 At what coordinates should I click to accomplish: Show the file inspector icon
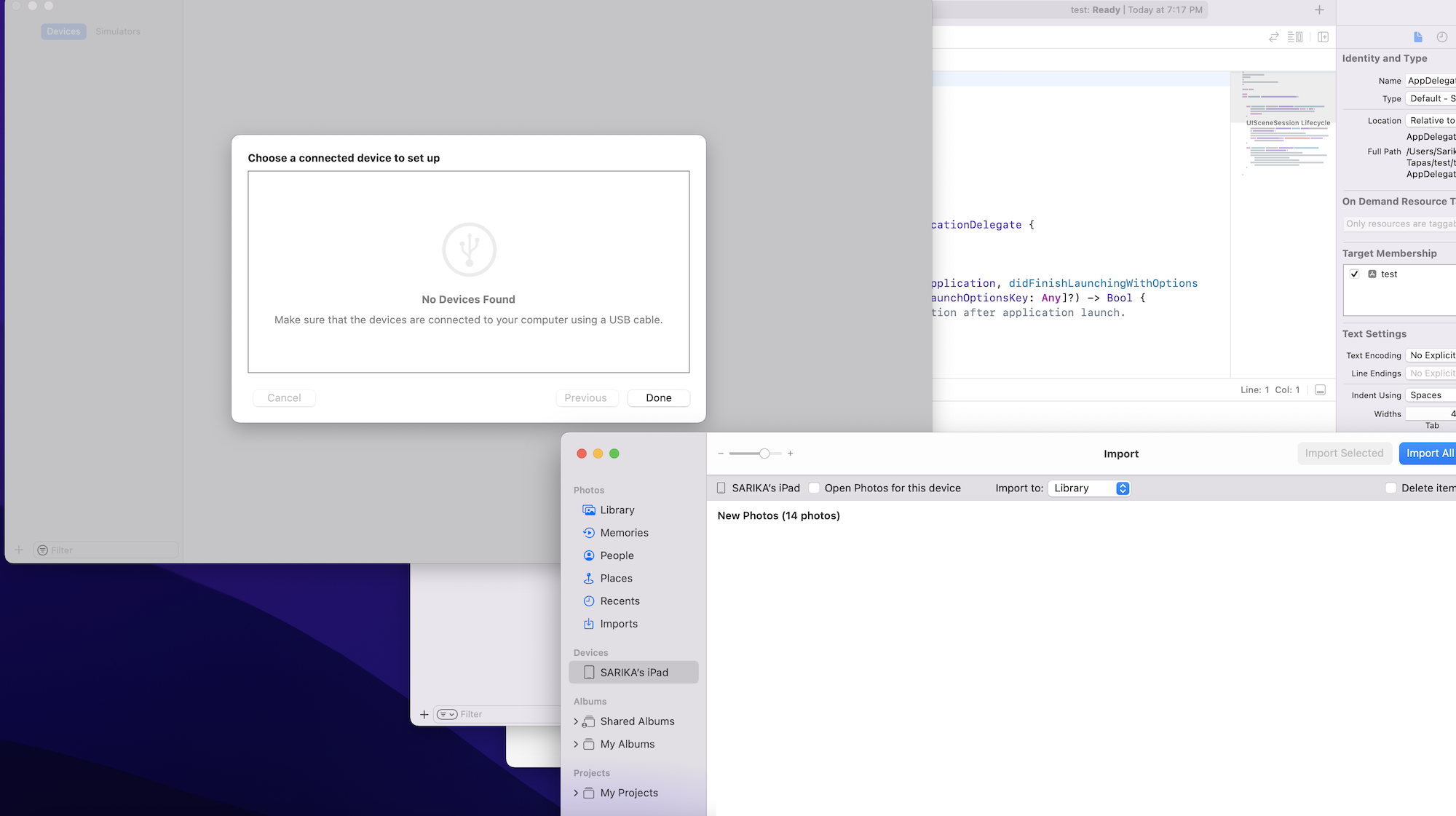coord(1417,37)
